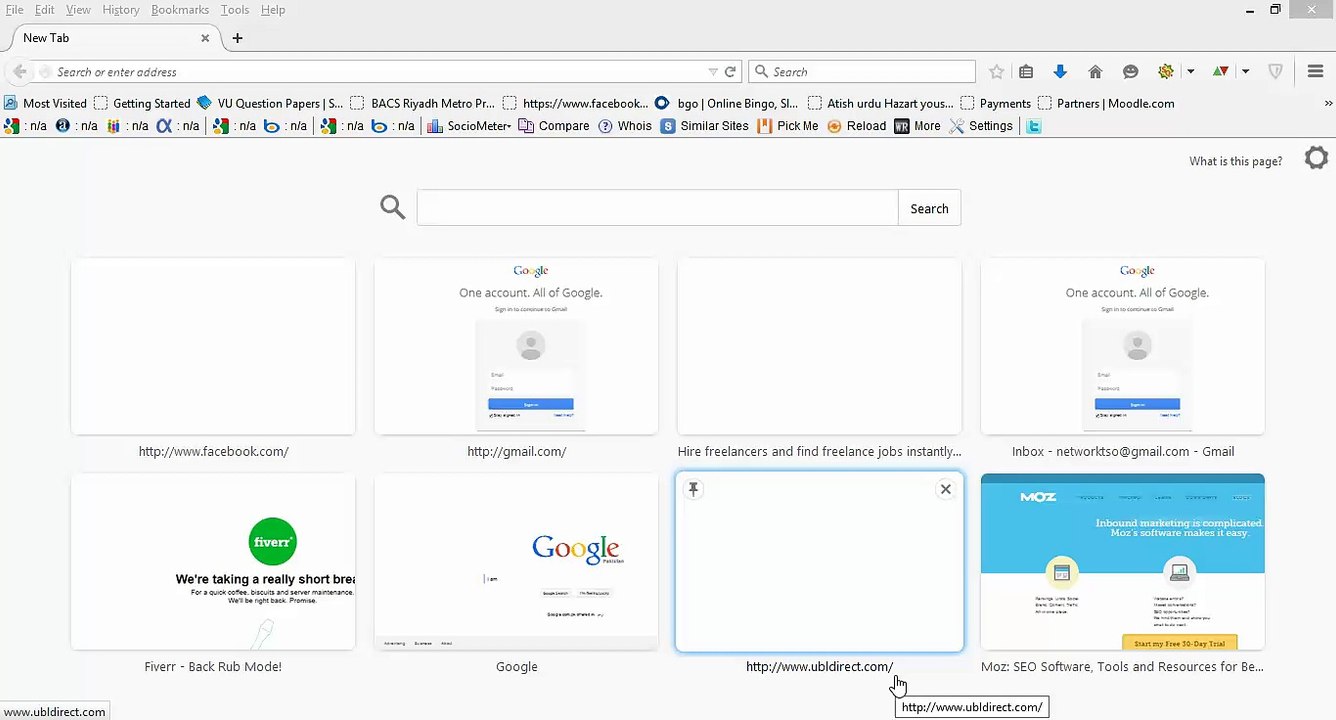
Task: Open the Inbox Gmail tile thumbnail
Action: (1123, 346)
